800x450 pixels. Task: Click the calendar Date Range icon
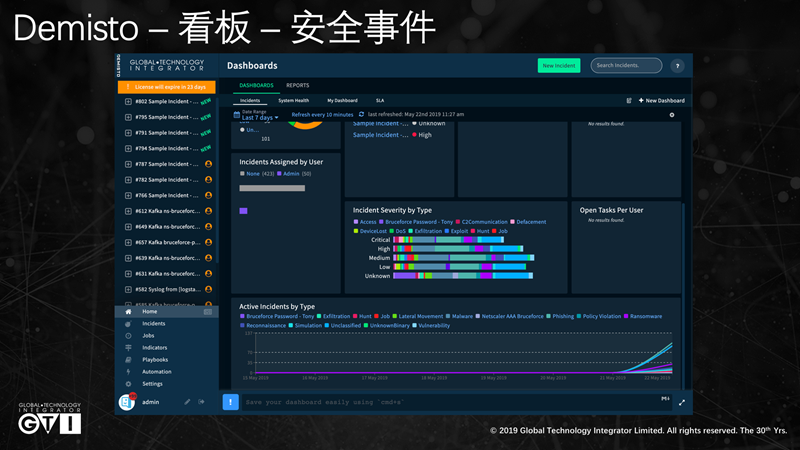(237, 115)
